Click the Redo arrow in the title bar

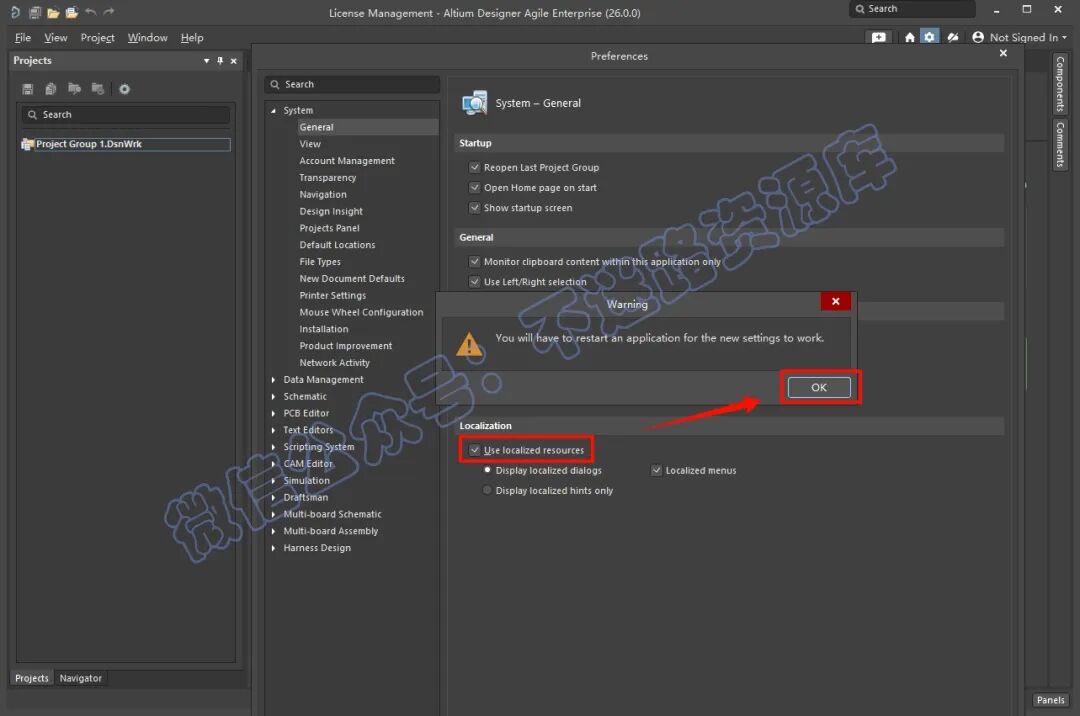(108, 12)
